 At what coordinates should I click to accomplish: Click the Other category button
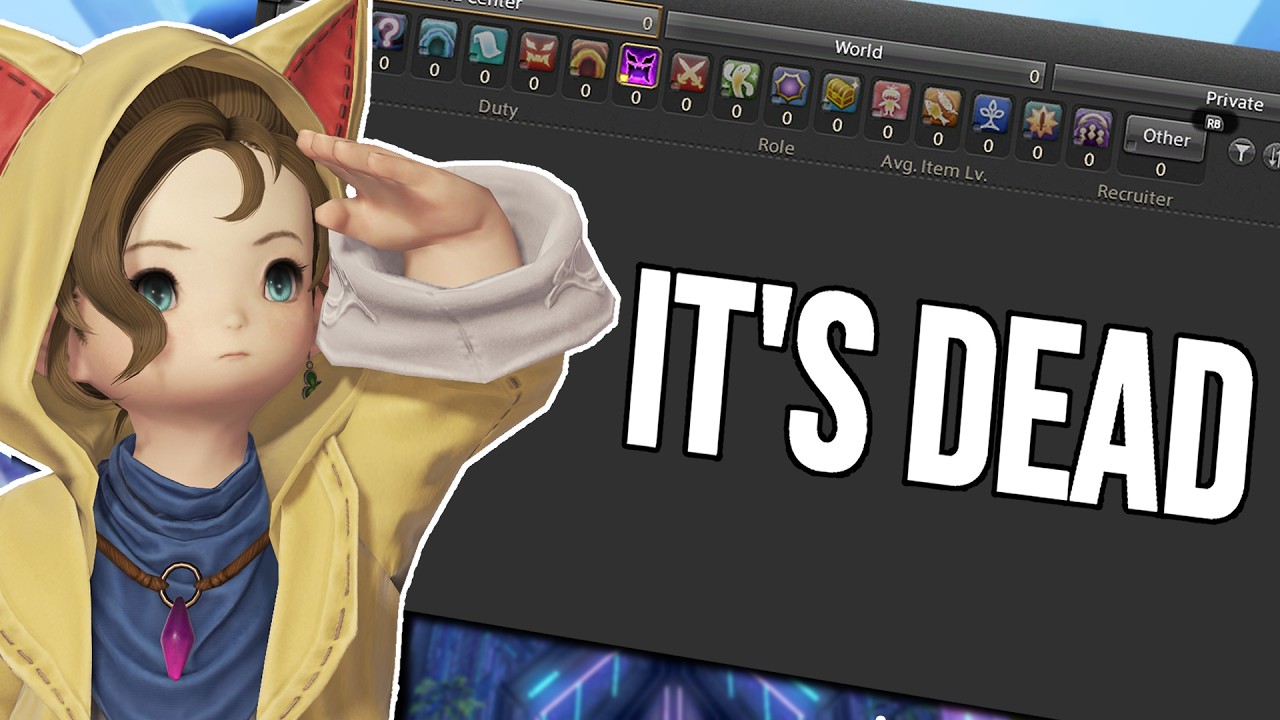point(1164,137)
